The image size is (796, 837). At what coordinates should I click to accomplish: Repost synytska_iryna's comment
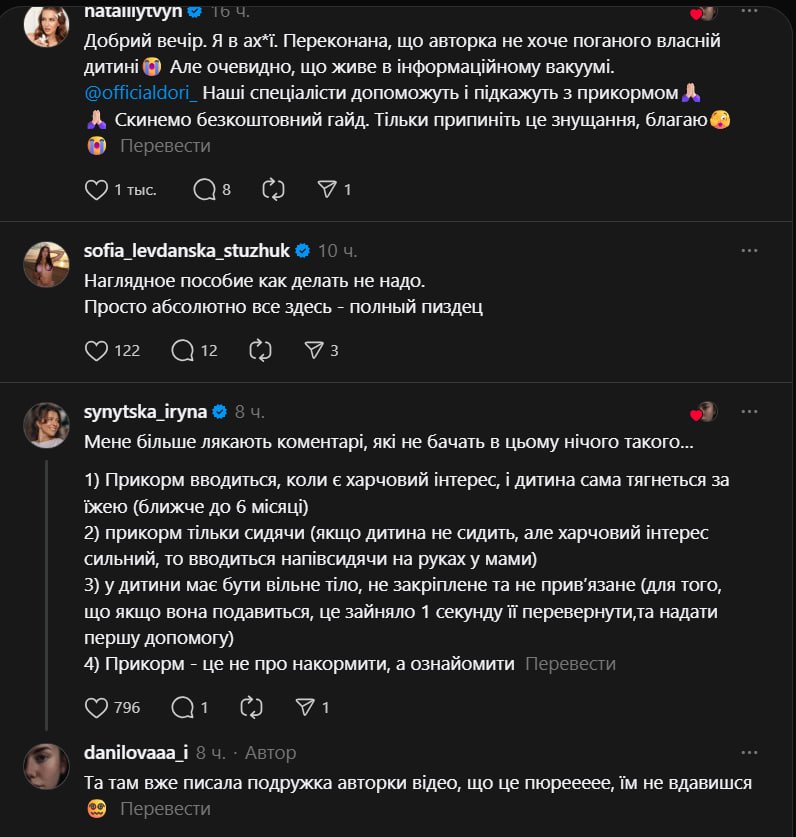tap(252, 707)
